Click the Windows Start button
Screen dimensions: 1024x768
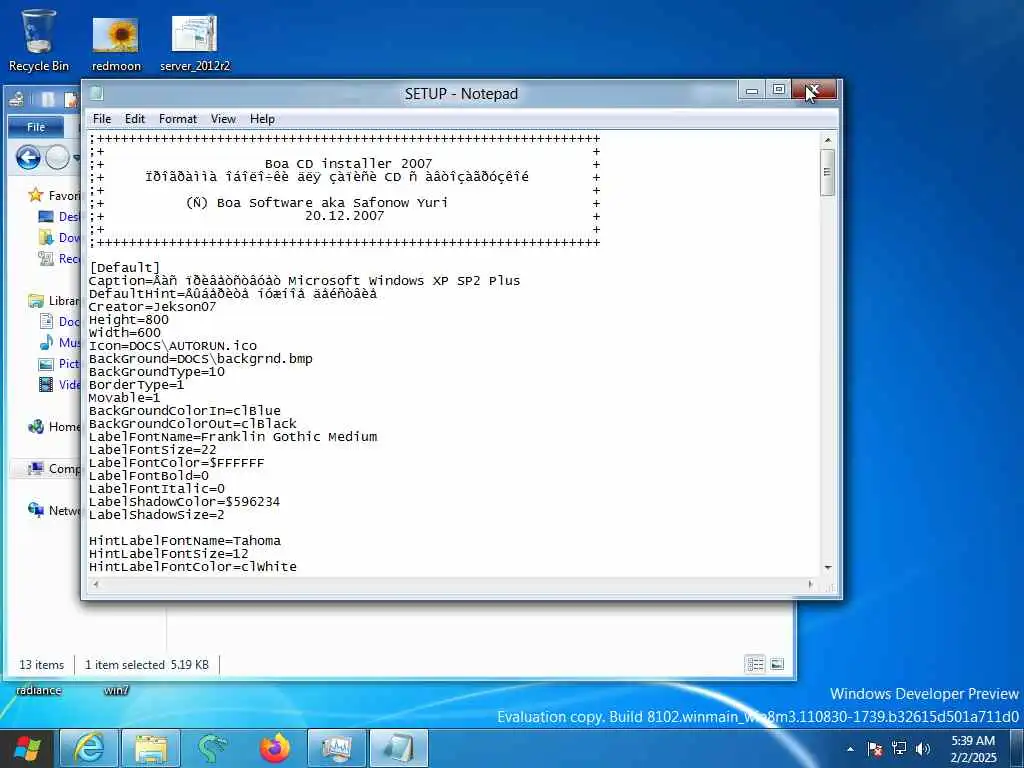(27, 748)
